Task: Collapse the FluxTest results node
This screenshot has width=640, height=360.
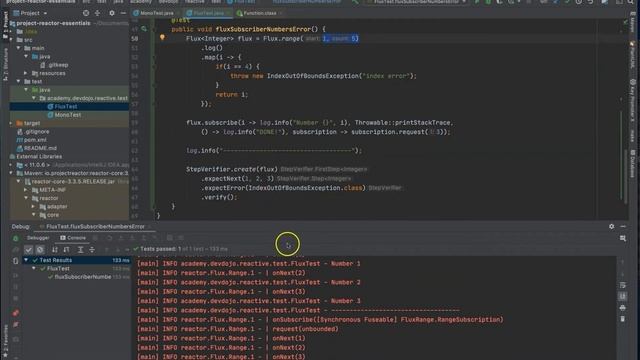Action: point(33,269)
